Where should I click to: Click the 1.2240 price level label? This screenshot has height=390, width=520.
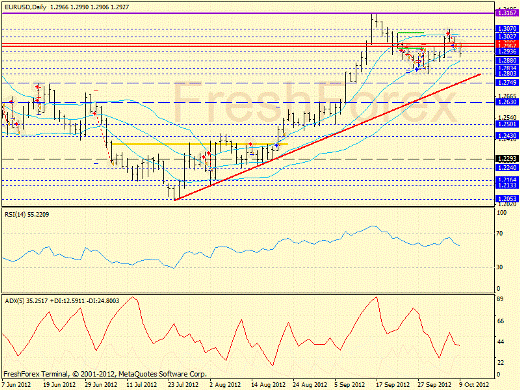point(507,168)
